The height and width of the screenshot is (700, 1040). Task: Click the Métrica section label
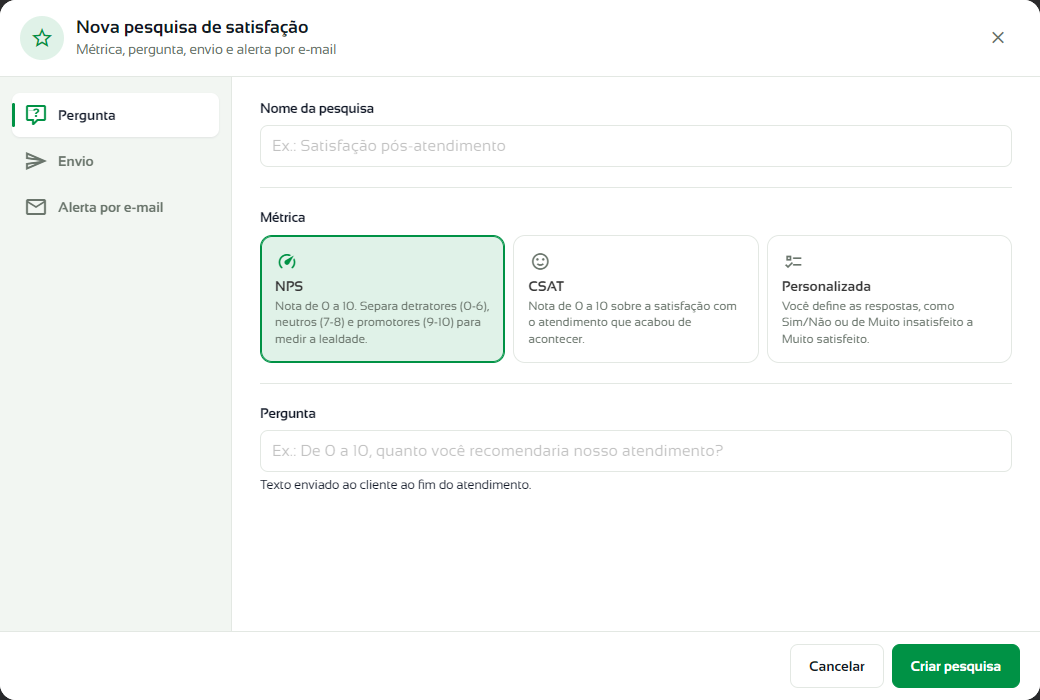coord(283,217)
